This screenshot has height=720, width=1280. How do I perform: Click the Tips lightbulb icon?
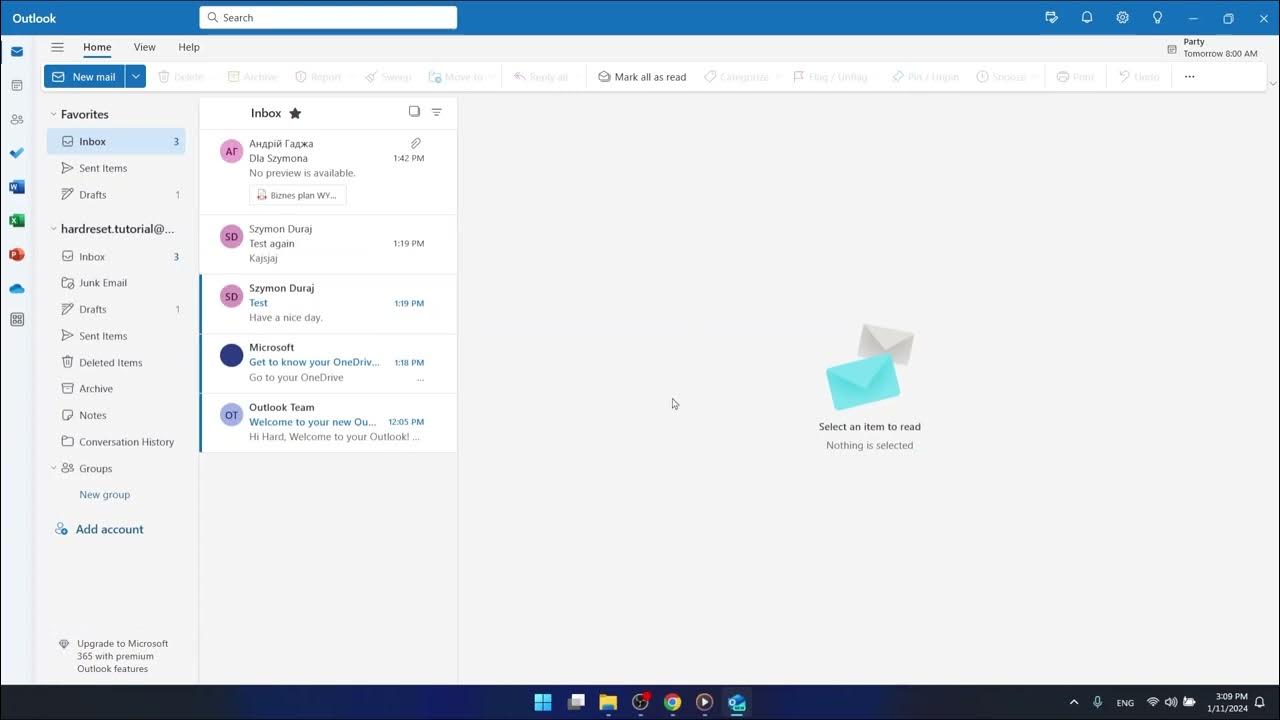[x=1157, y=17]
